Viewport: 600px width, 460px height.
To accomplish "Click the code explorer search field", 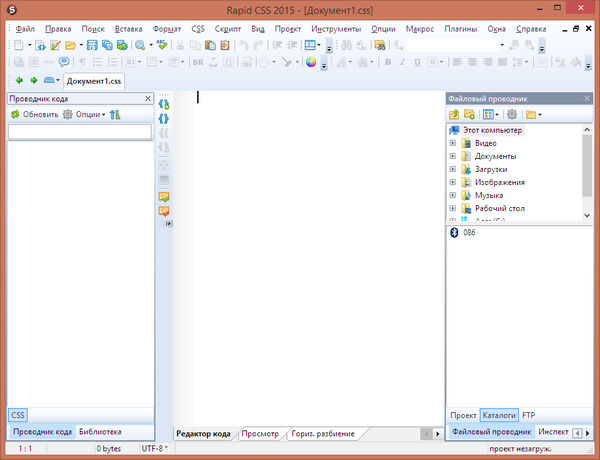I will click(79, 131).
